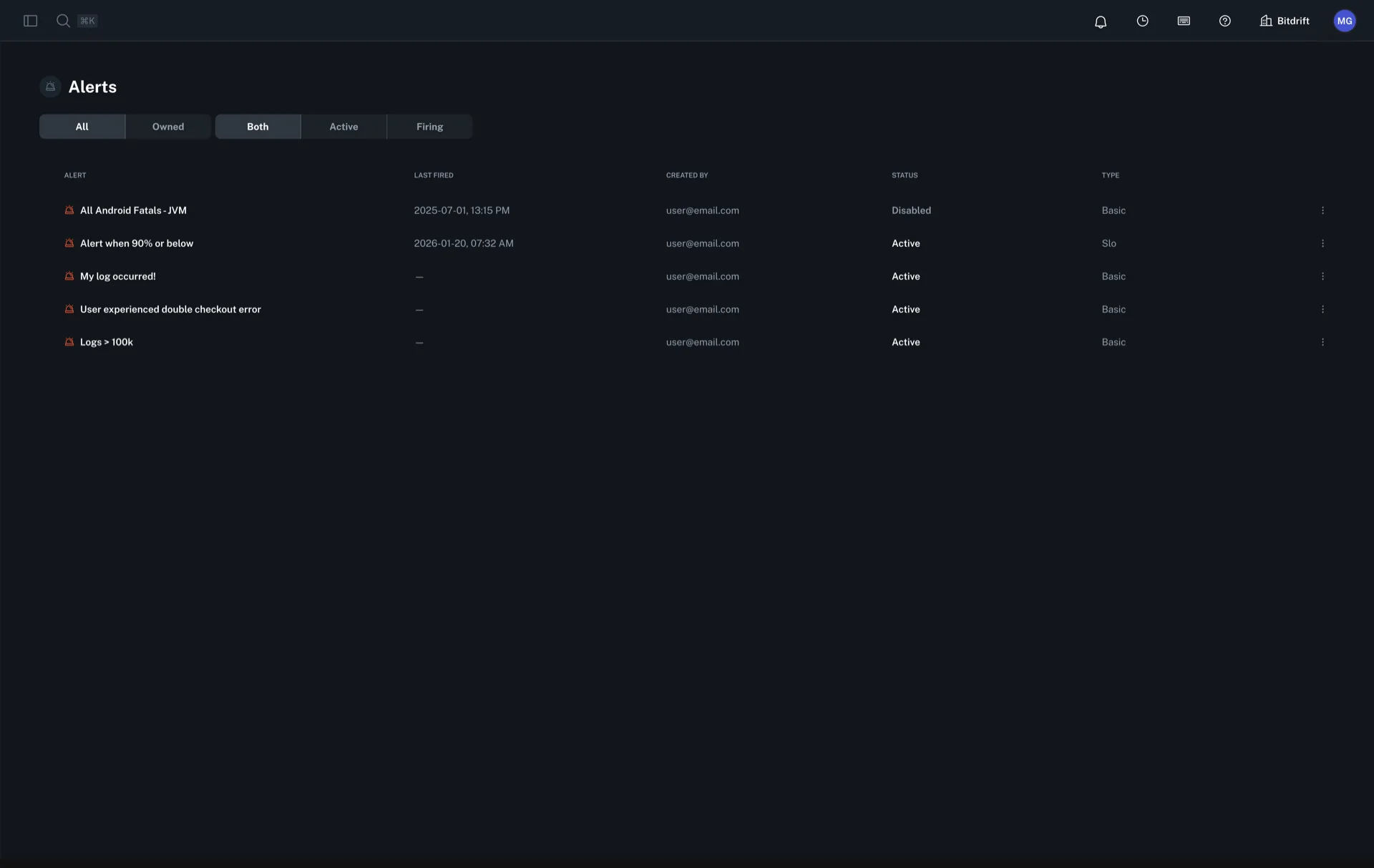Click the alert icon beside All Android Fatals - JVM
This screenshot has width=1374, height=868.
pyautogui.click(x=69, y=210)
